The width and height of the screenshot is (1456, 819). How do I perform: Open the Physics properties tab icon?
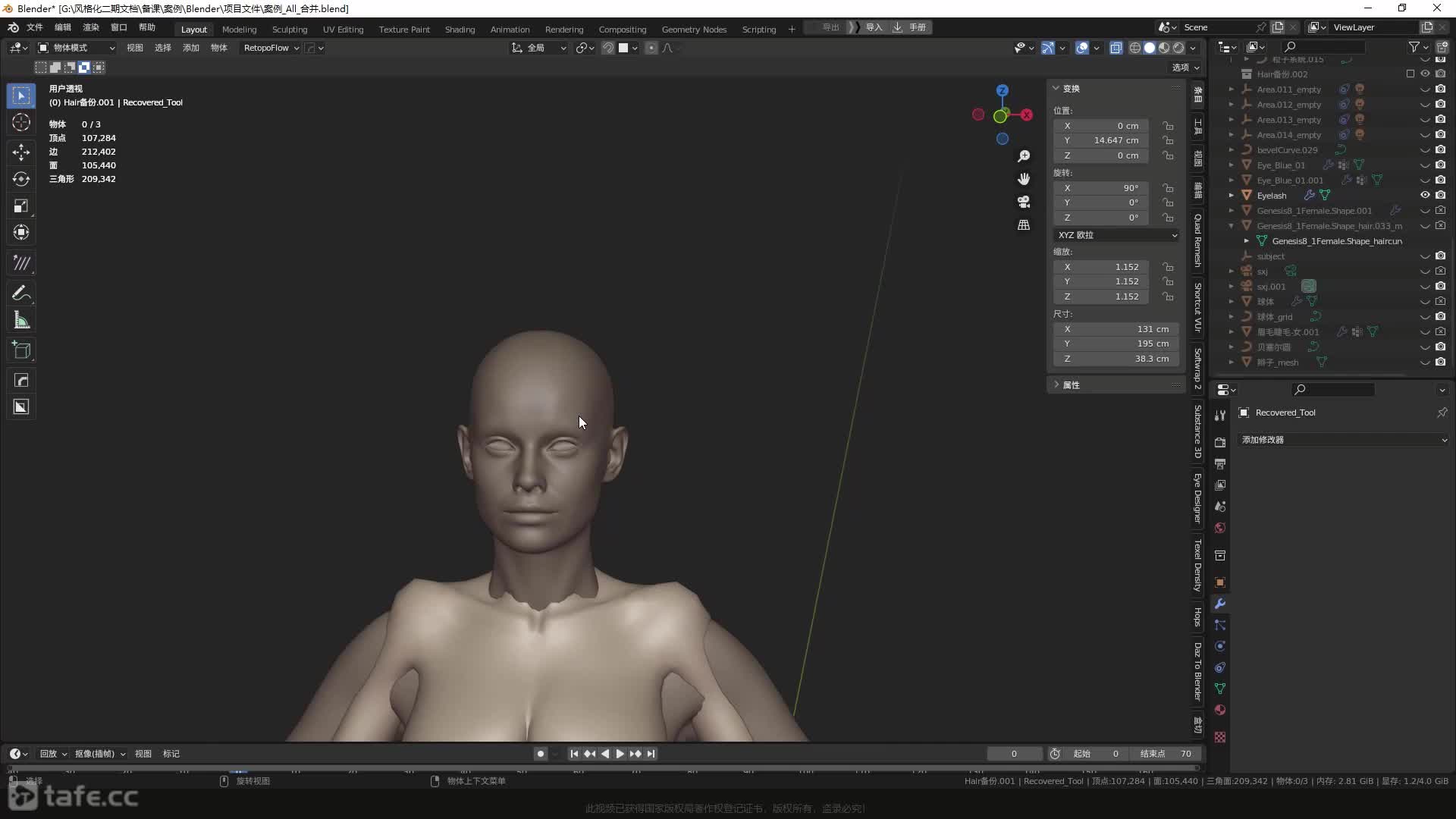pyautogui.click(x=1220, y=647)
